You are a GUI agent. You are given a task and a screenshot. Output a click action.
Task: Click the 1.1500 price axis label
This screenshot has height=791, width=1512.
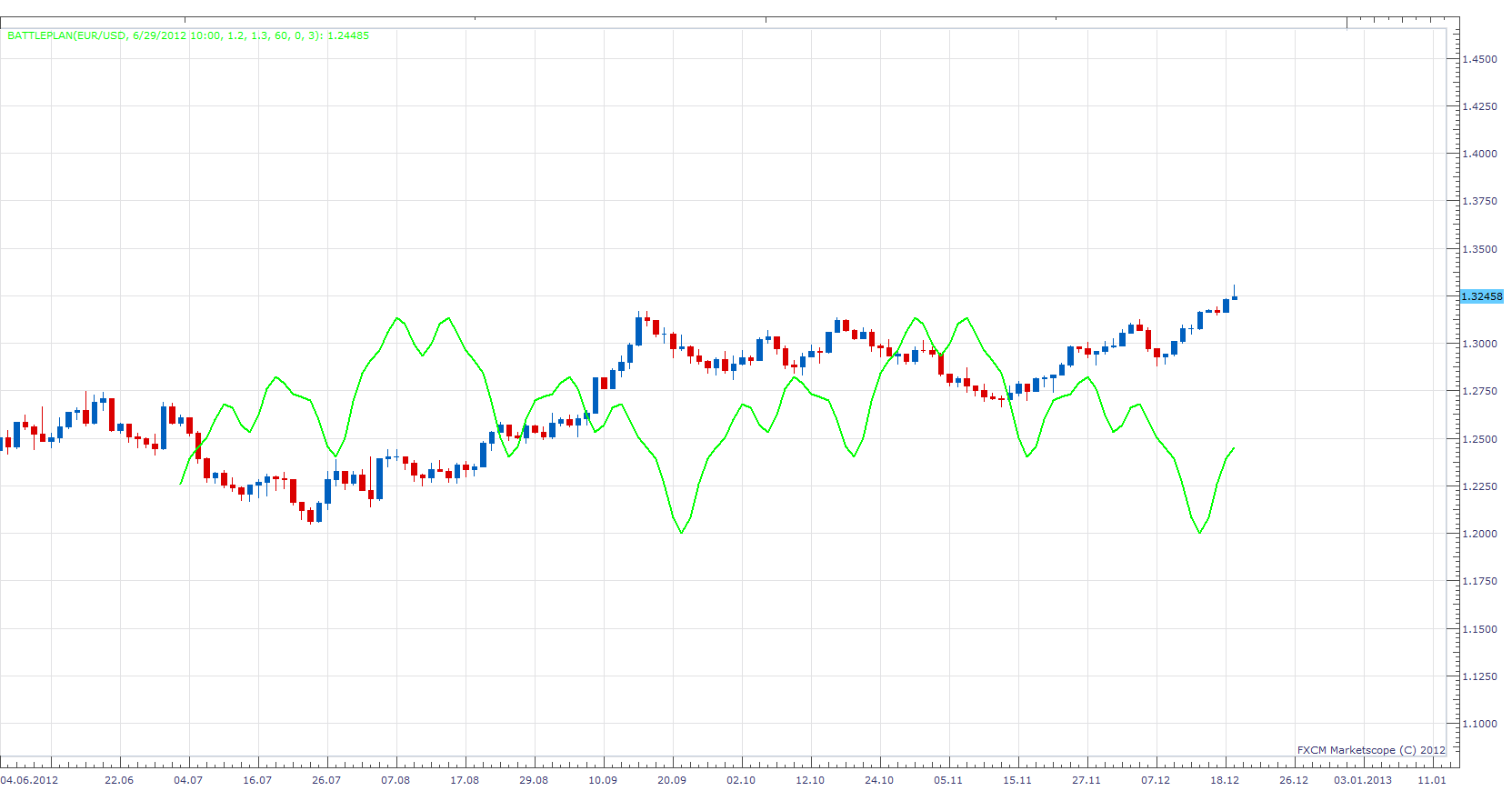[x=1479, y=629]
